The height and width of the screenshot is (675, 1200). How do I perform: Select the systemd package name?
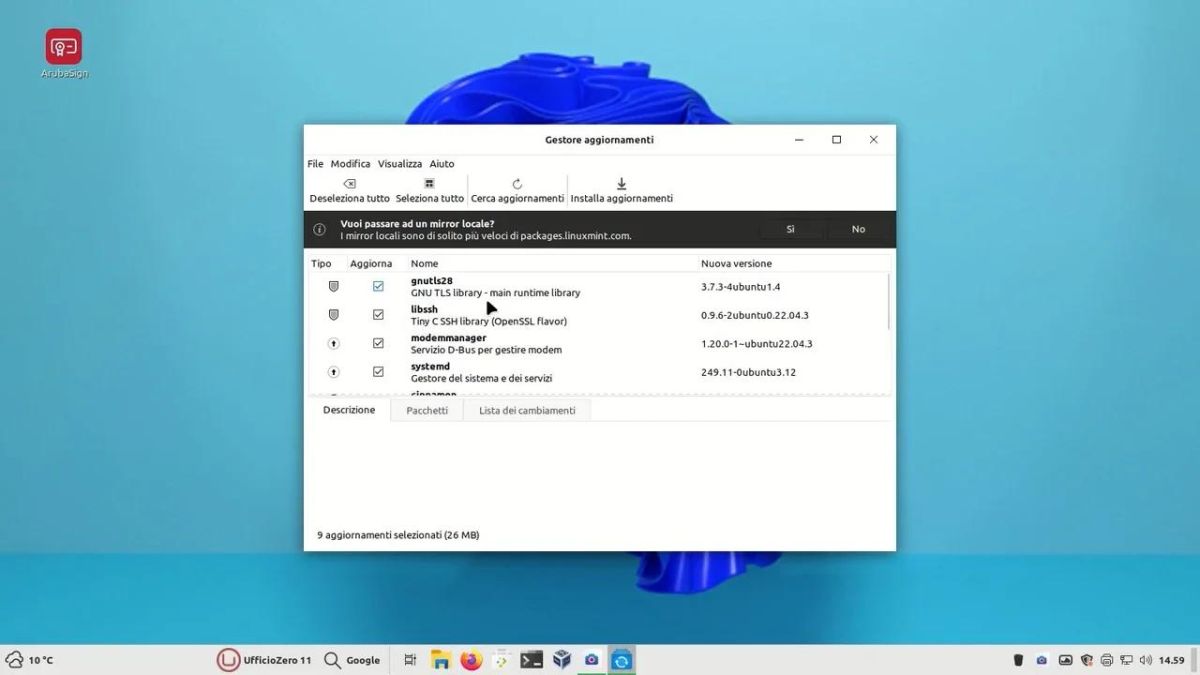coord(430,366)
